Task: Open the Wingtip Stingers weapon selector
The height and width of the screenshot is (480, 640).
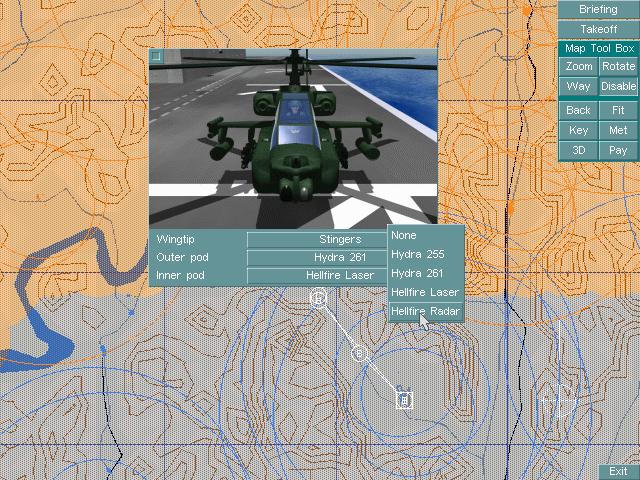Action: click(317, 240)
